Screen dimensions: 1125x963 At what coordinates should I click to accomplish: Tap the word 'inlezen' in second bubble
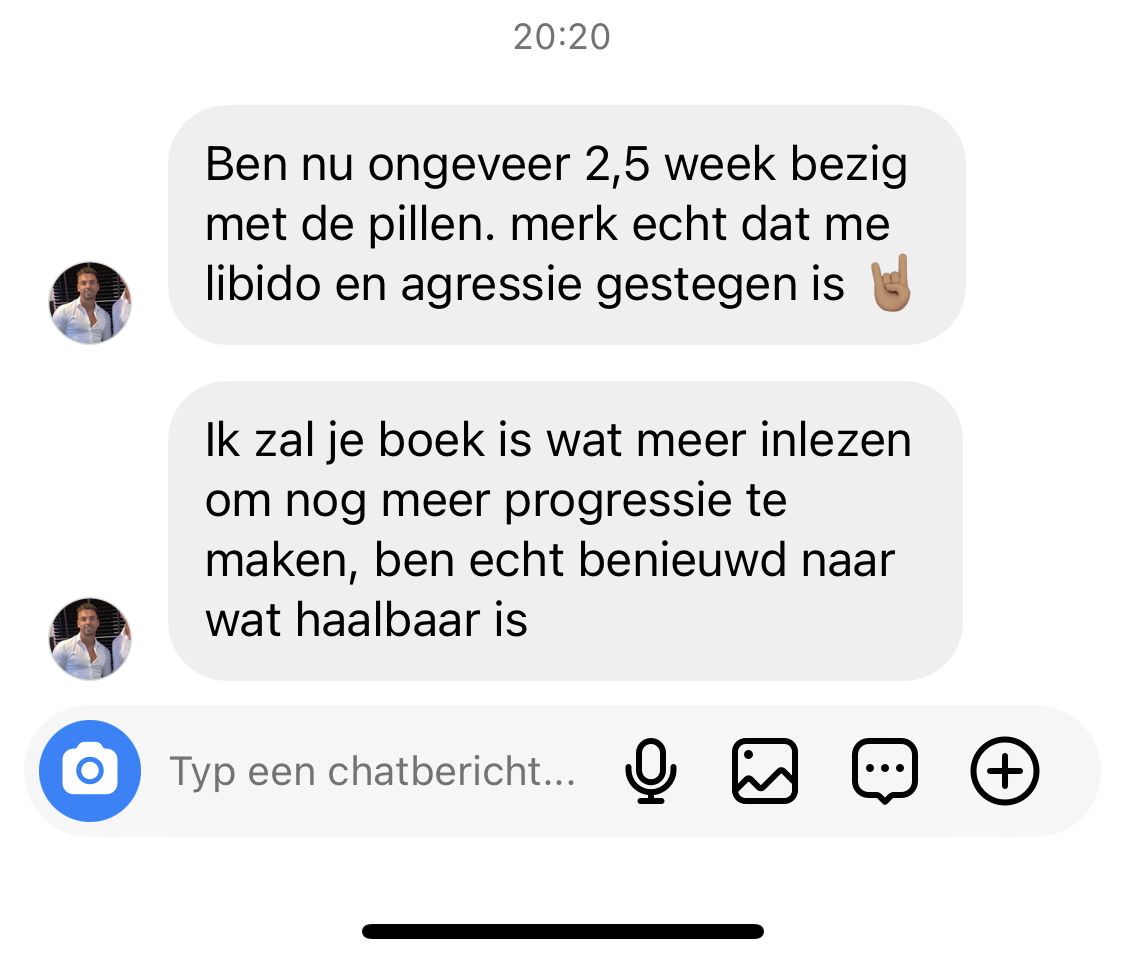click(x=836, y=440)
